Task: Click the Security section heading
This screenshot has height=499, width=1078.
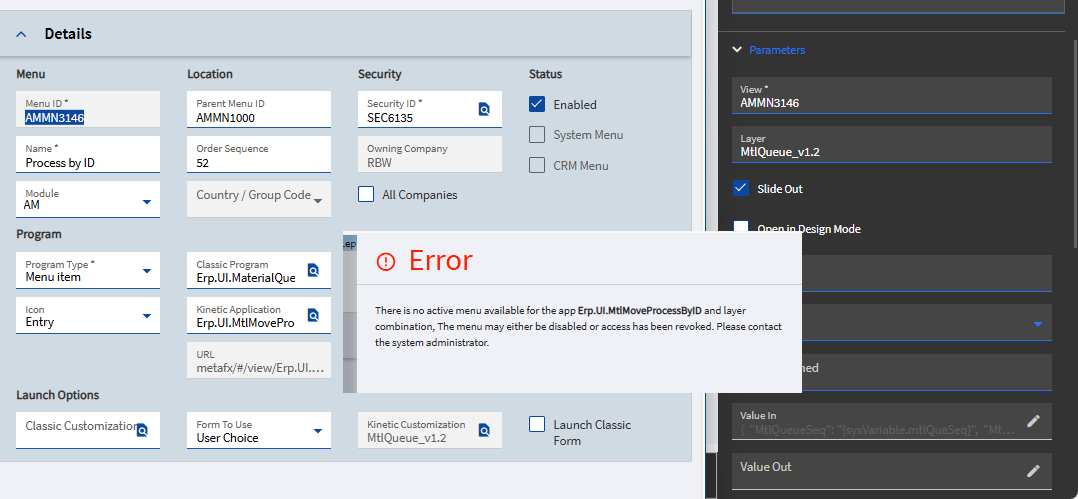Action: coord(380,74)
